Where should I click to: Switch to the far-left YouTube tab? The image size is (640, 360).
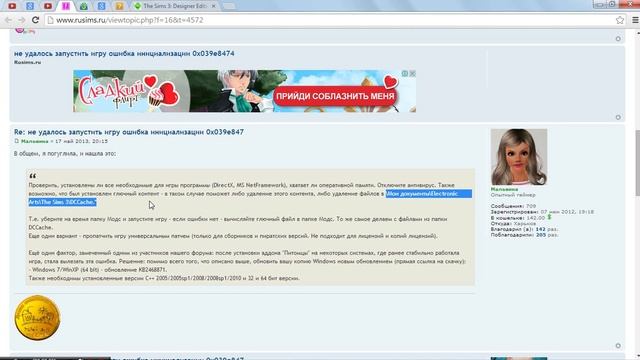point(12,6)
